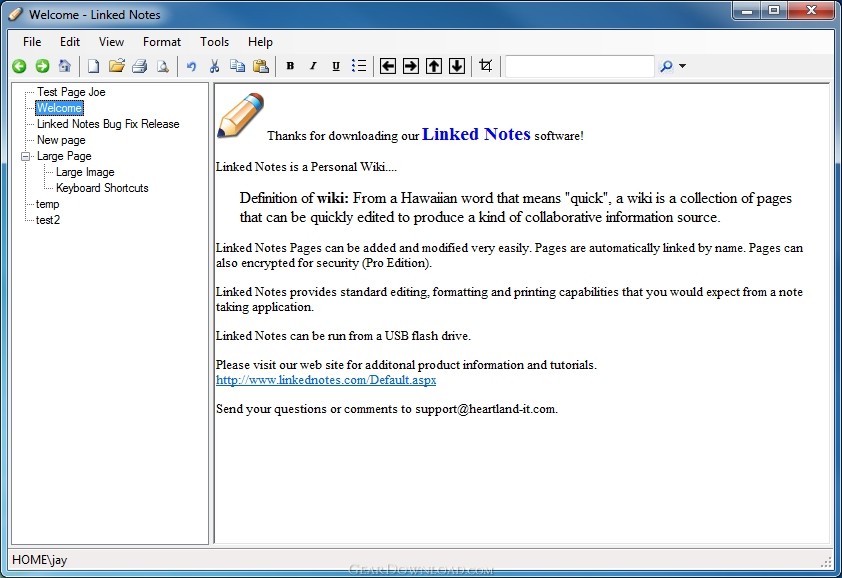
Task: Click the crop-shaped toolbar icon
Action: [485, 66]
